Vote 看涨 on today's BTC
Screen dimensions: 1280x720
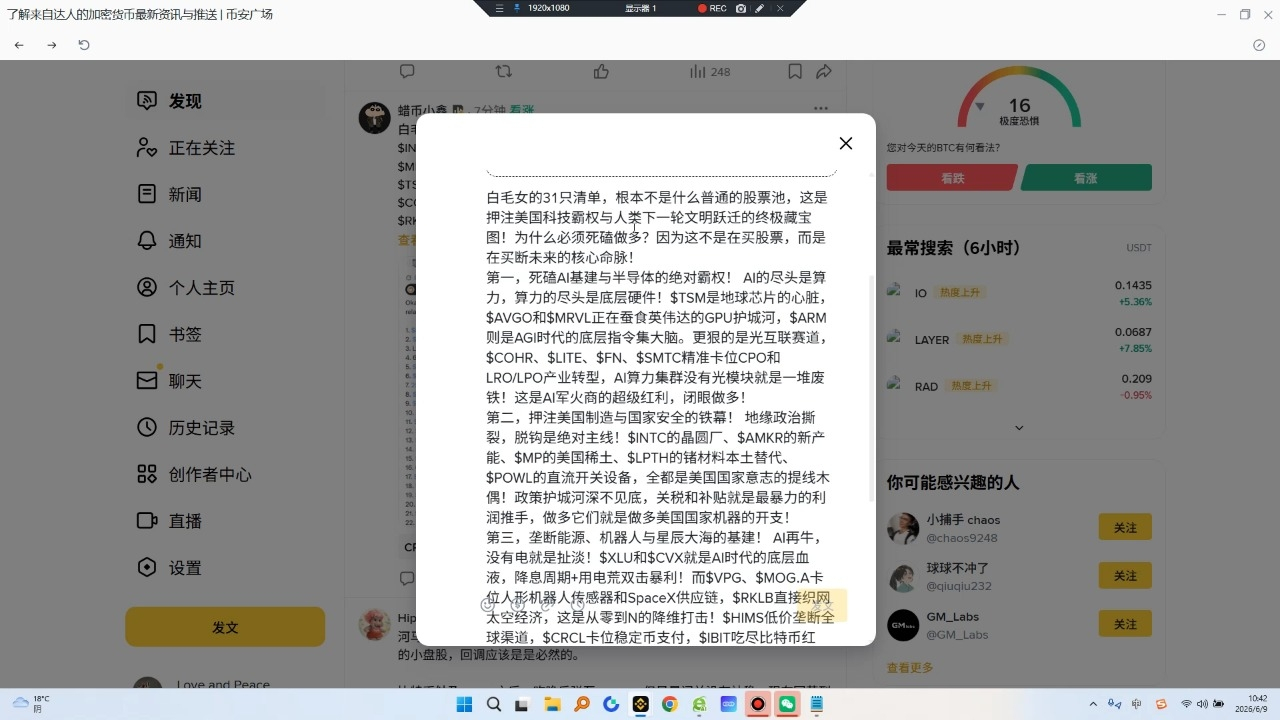point(1086,178)
